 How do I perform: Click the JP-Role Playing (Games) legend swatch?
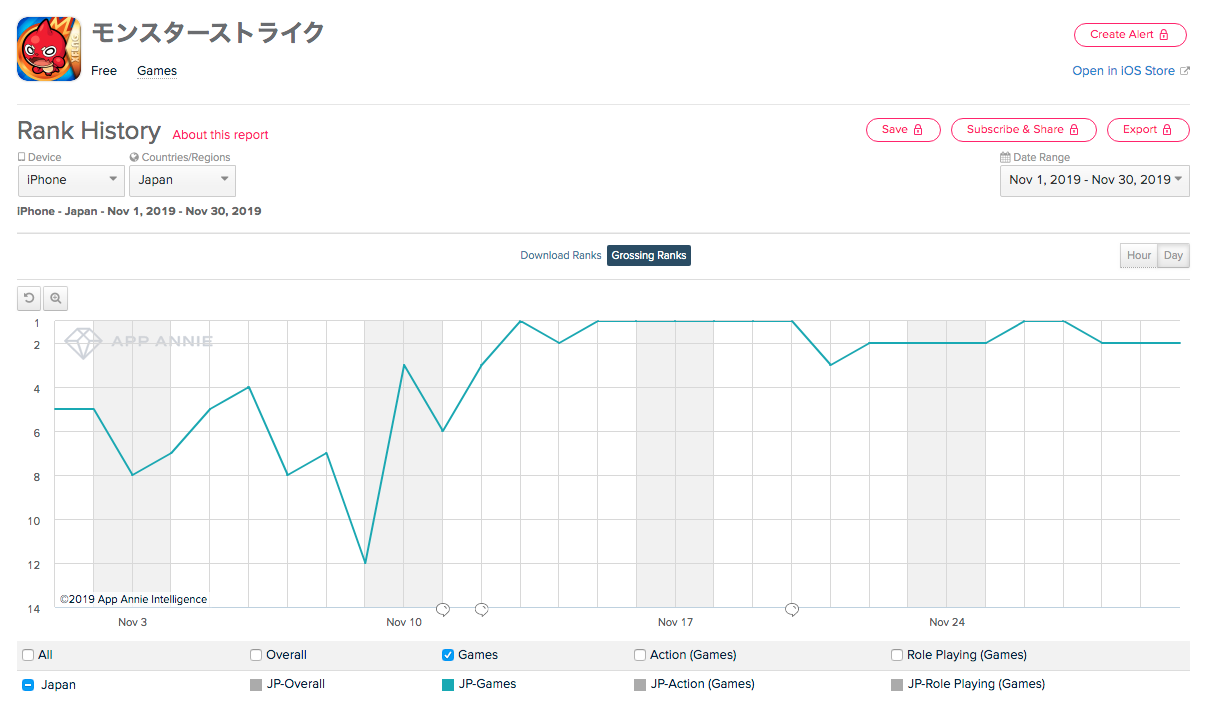897,685
